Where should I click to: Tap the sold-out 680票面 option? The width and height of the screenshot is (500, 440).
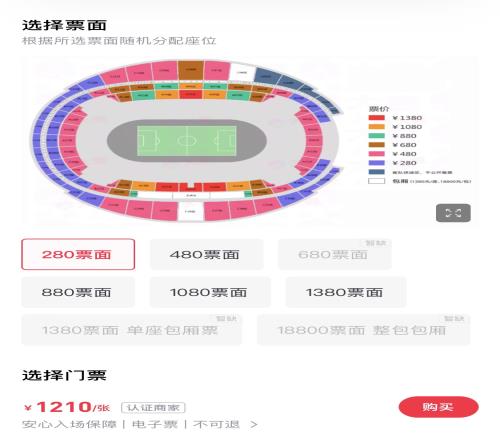pos(335,254)
